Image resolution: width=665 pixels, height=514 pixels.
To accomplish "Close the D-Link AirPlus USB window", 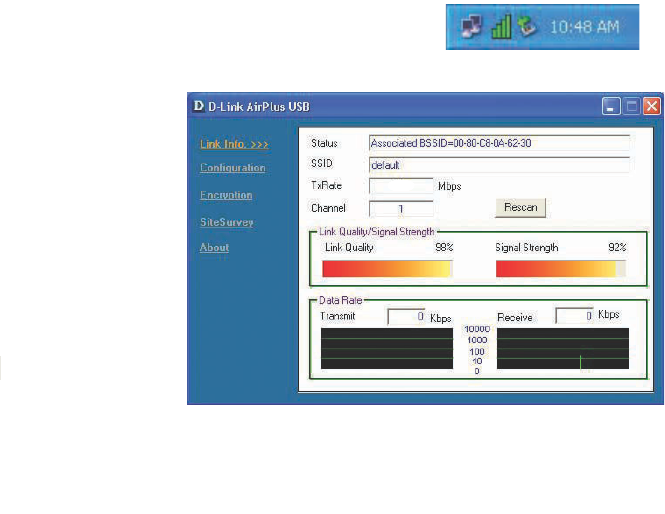I will 652,106.
